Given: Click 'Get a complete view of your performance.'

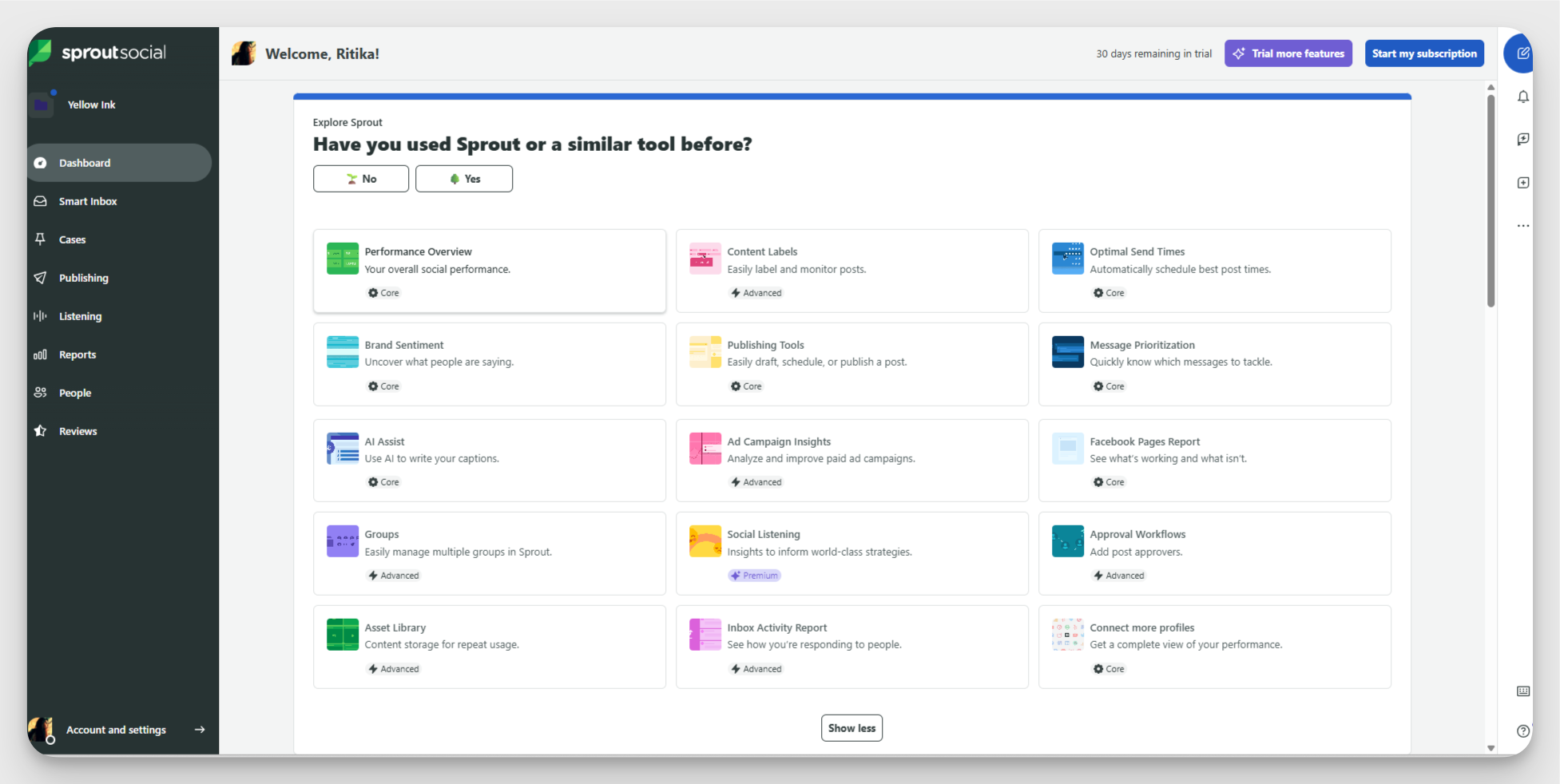Looking at the screenshot, I should [1186, 644].
